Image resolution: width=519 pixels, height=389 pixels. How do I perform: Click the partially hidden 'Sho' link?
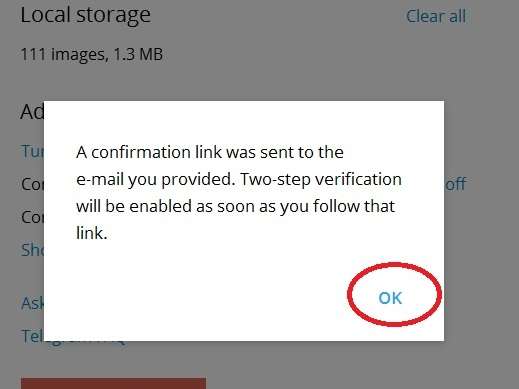[x=32, y=249]
